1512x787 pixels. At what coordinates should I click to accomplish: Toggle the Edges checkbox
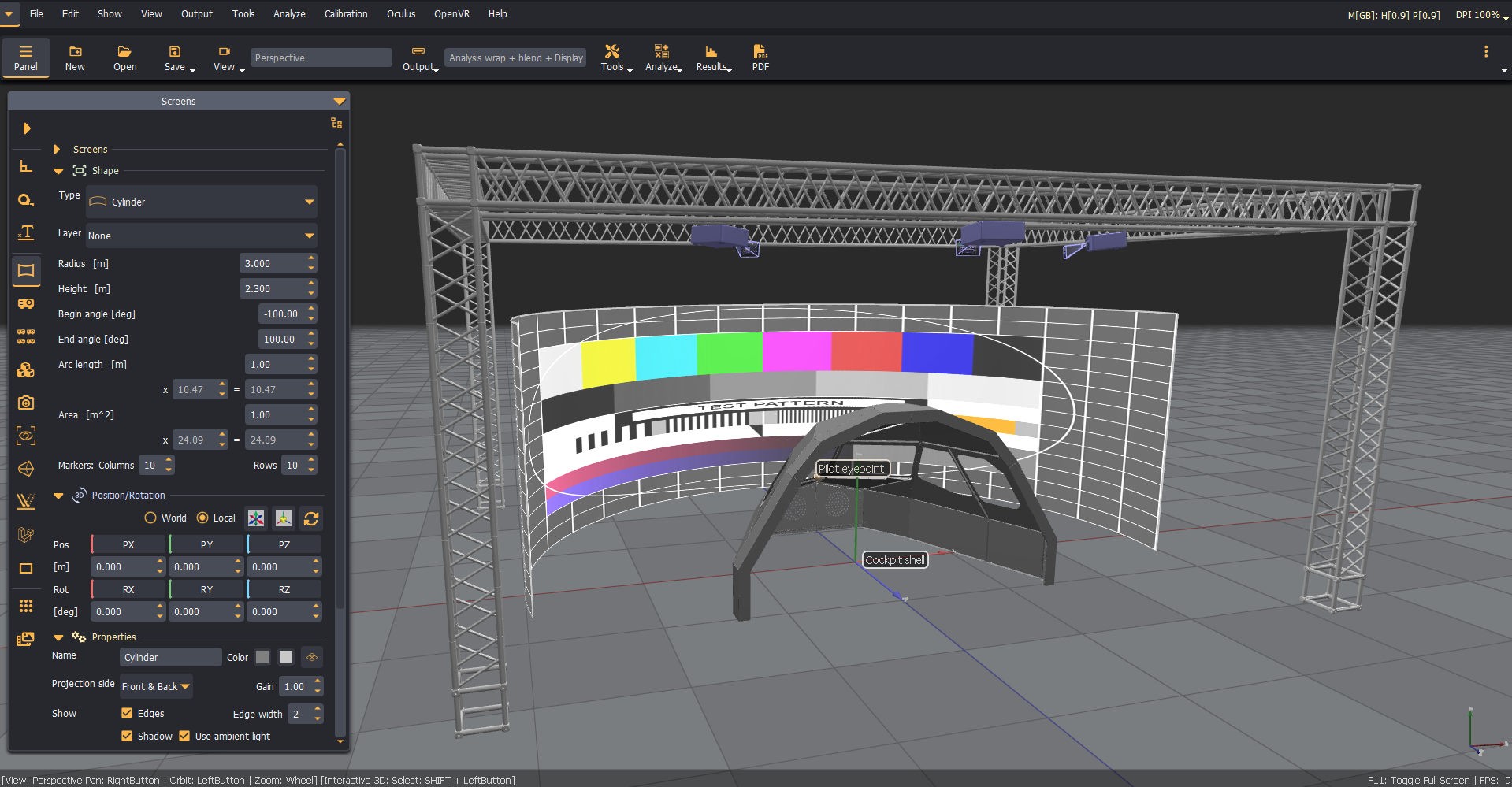click(x=127, y=713)
